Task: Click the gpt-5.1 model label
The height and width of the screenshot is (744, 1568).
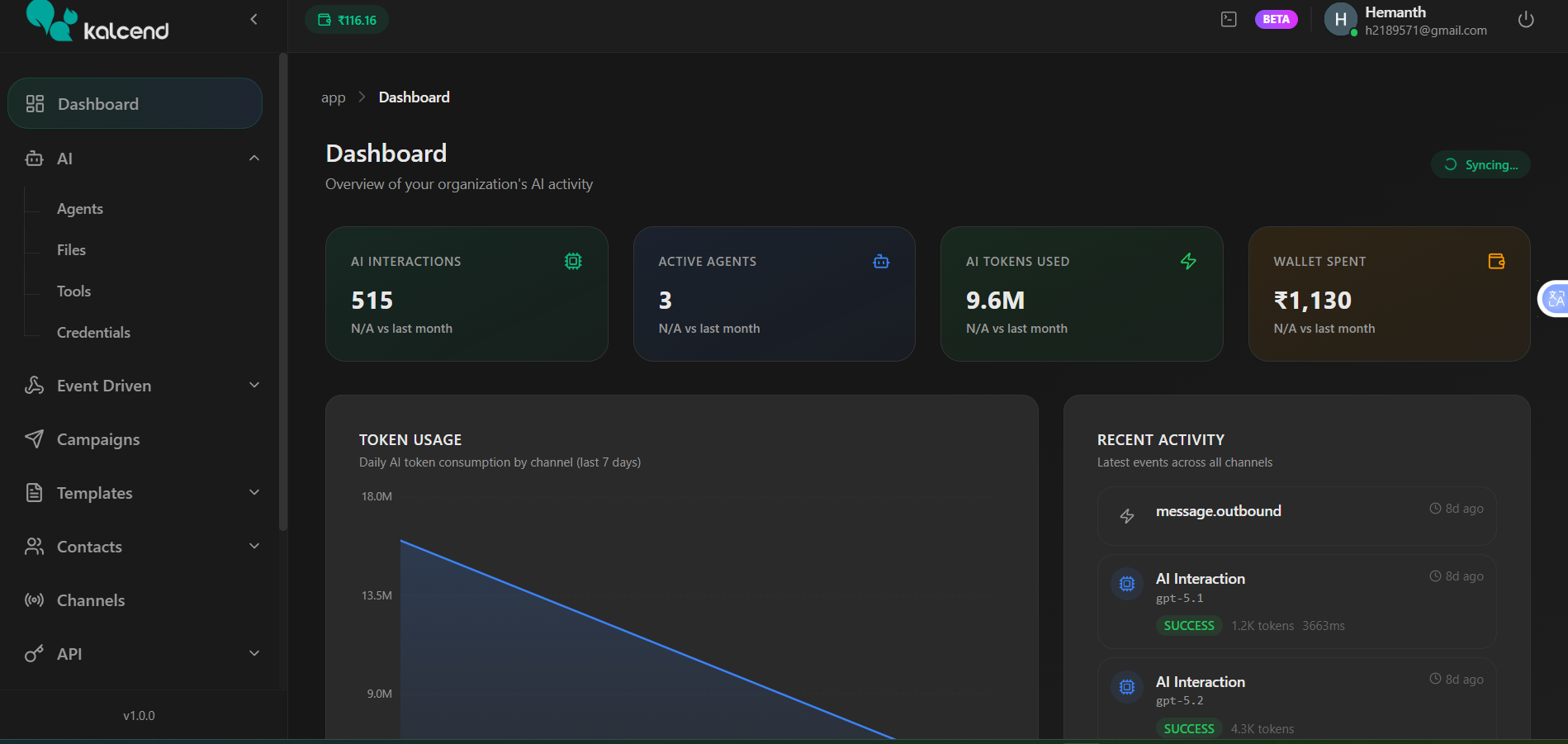Action: (x=1179, y=599)
